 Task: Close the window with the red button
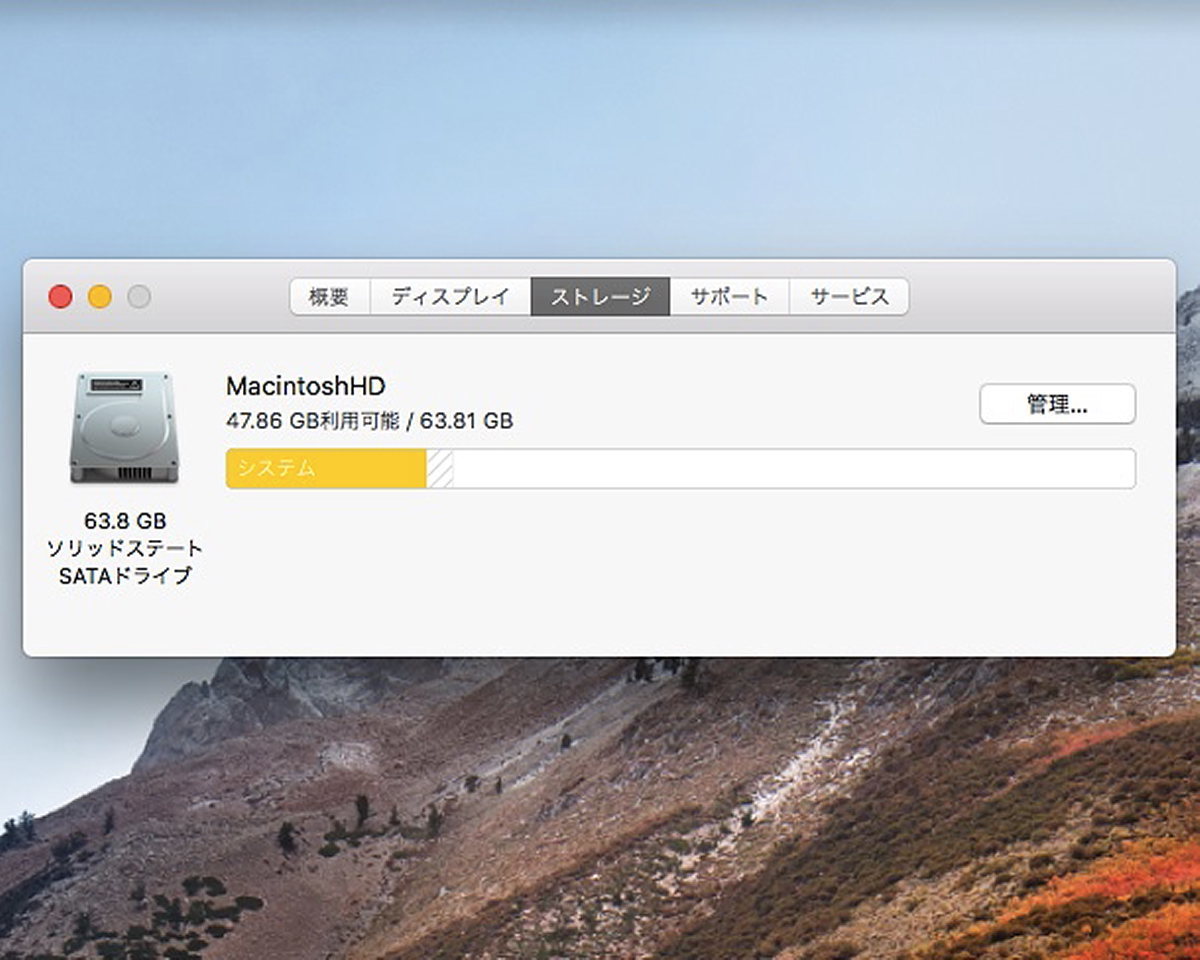(x=60, y=297)
